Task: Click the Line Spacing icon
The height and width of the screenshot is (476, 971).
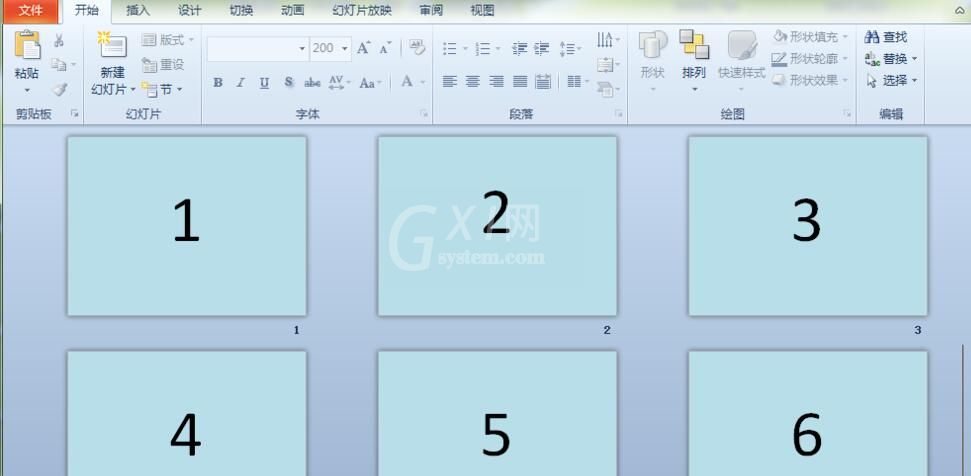Action: point(566,48)
